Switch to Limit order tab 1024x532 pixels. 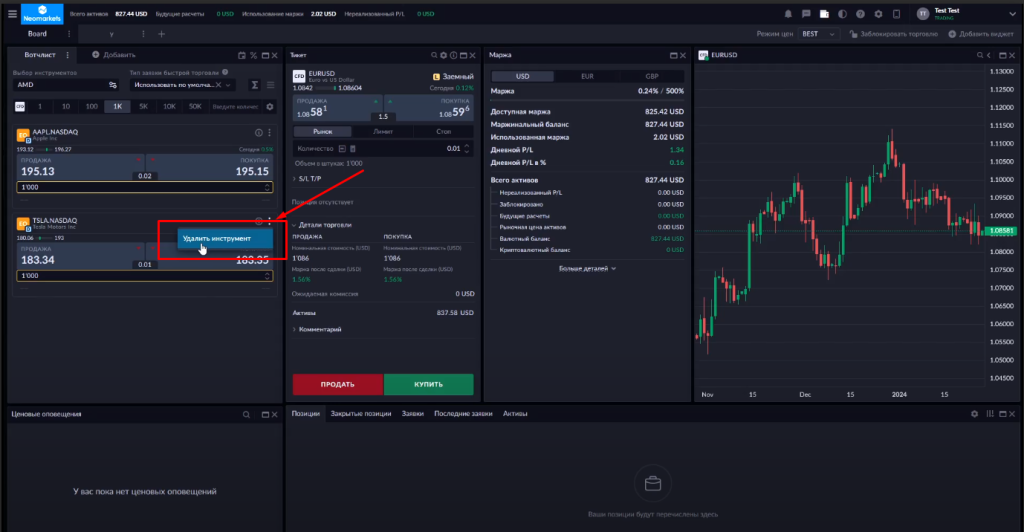click(383, 132)
